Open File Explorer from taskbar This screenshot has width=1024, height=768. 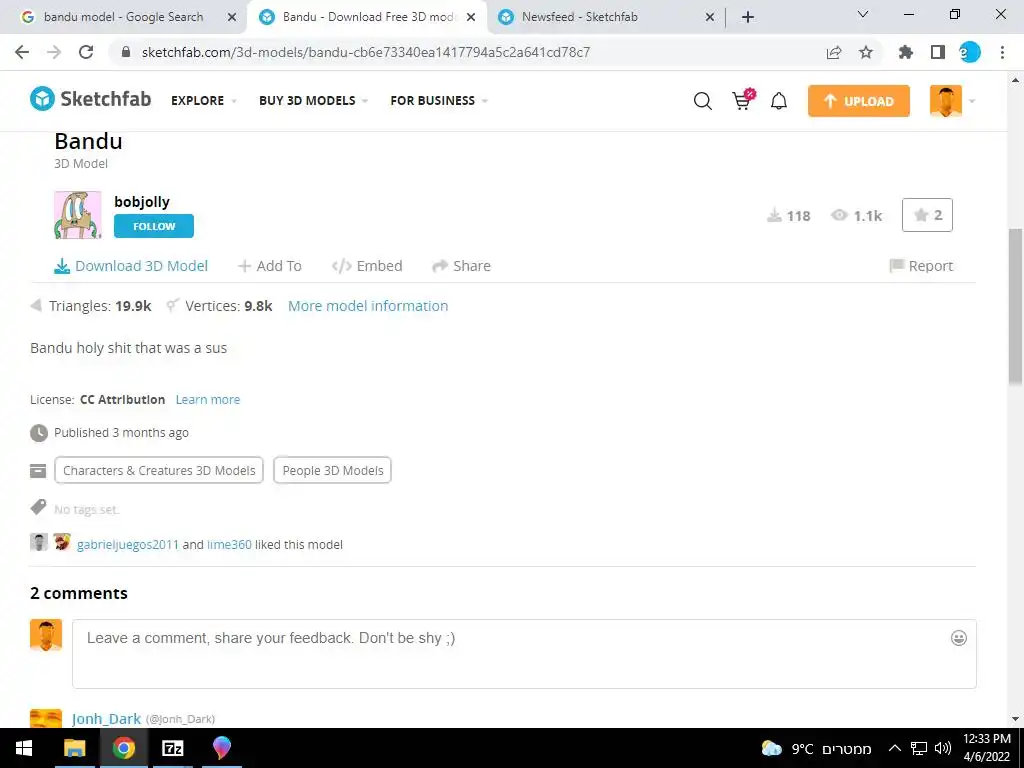click(x=74, y=748)
